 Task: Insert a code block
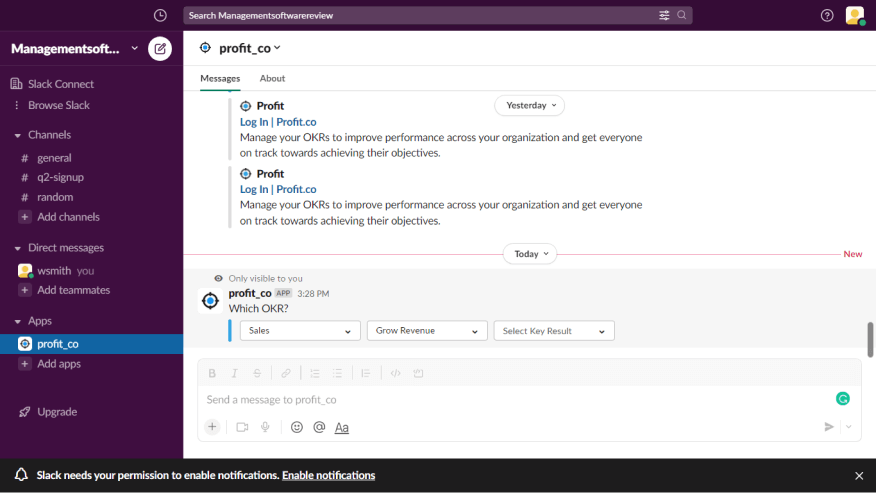point(418,373)
